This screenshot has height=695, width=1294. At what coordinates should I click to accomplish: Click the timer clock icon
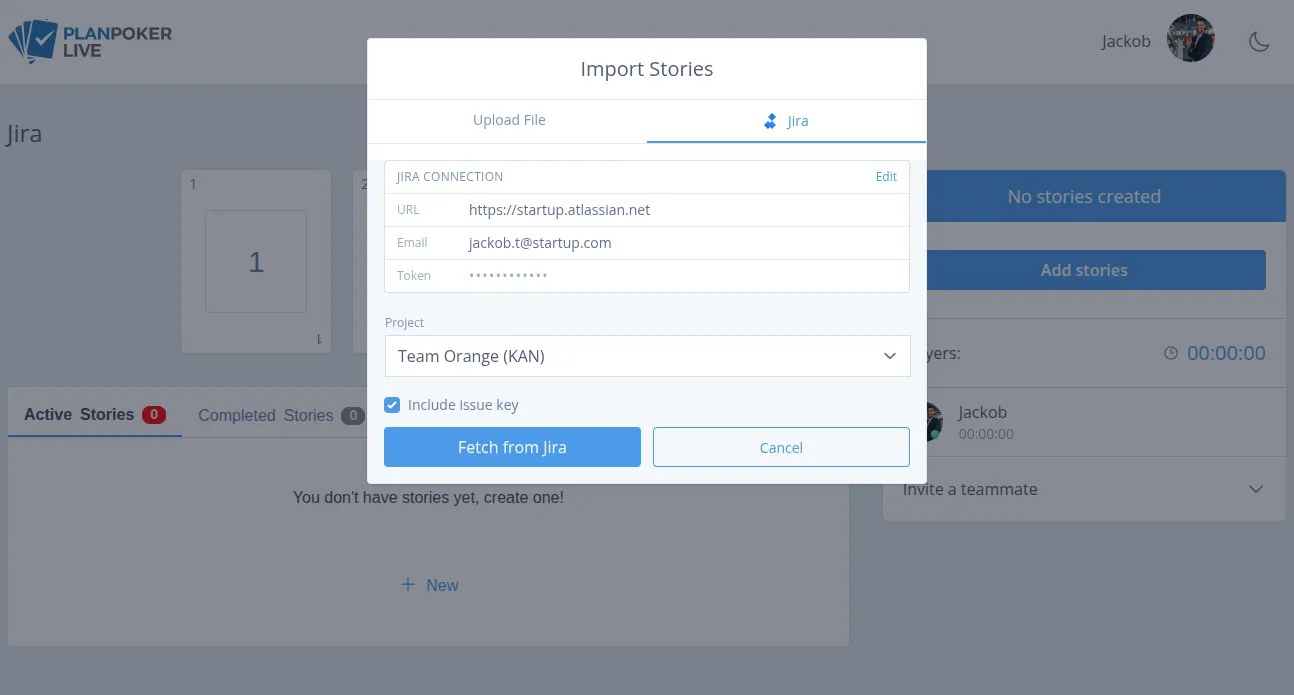pyautogui.click(x=1171, y=353)
